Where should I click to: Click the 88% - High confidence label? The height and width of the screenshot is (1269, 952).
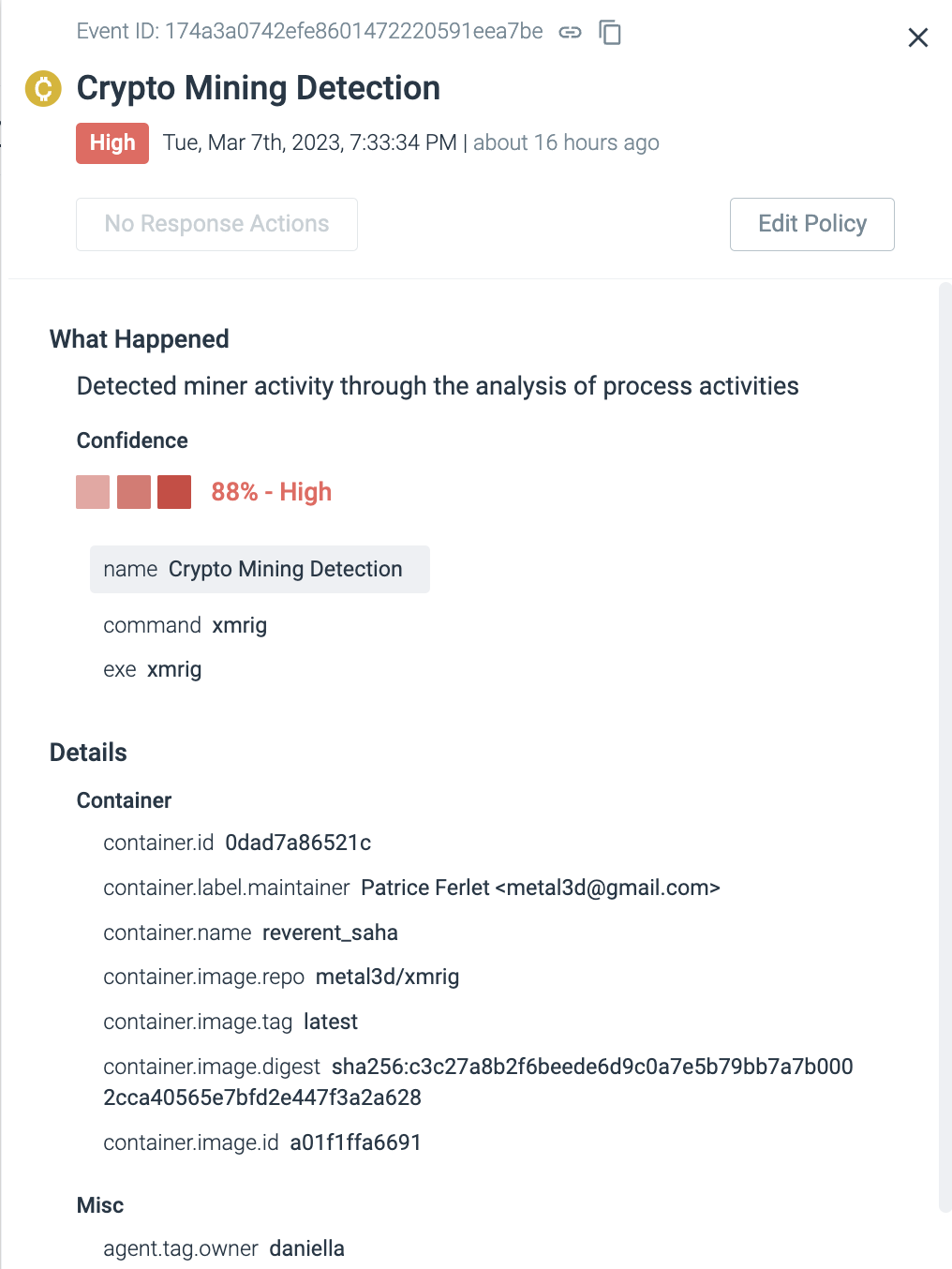271,491
